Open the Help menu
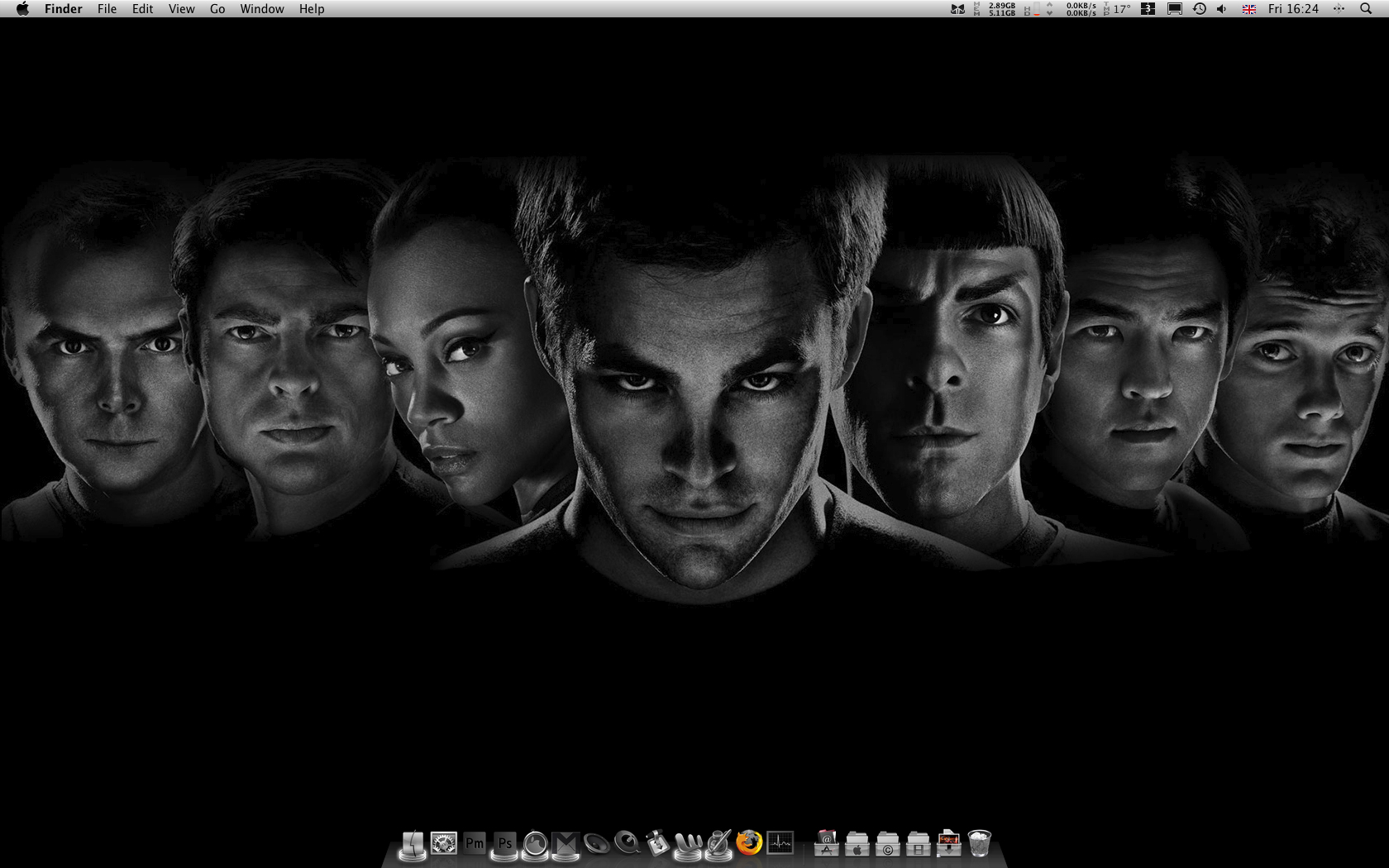Viewport: 1389px width, 868px height. pyautogui.click(x=312, y=9)
